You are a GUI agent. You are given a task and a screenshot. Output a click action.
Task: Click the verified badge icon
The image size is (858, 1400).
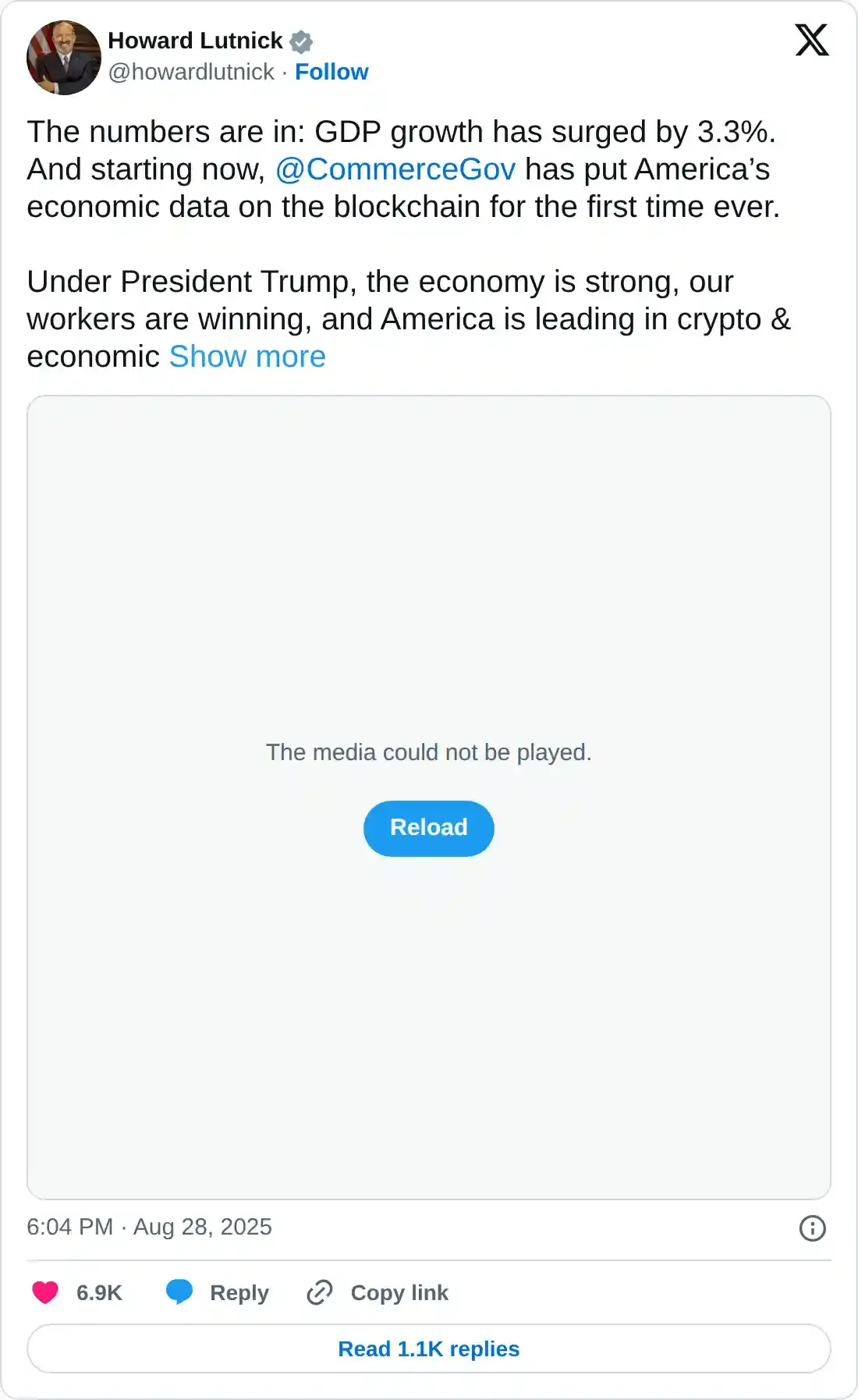[301, 41]
